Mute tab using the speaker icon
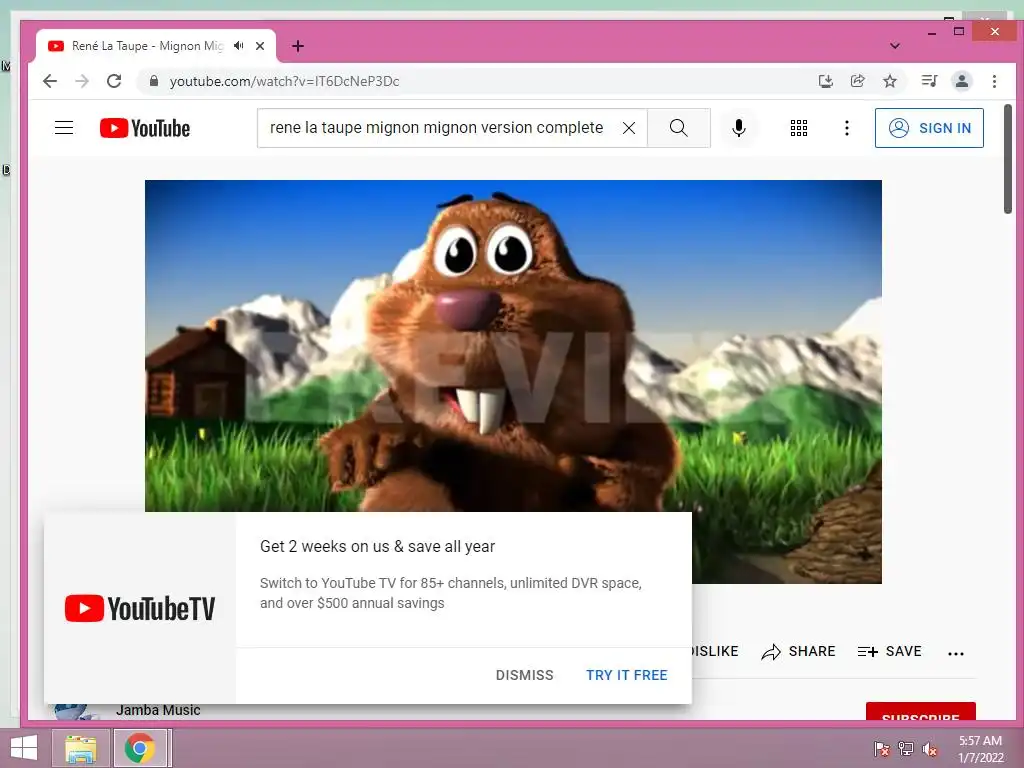The height and width of the screenshot is (768, 1024). [x=239, y=46]
